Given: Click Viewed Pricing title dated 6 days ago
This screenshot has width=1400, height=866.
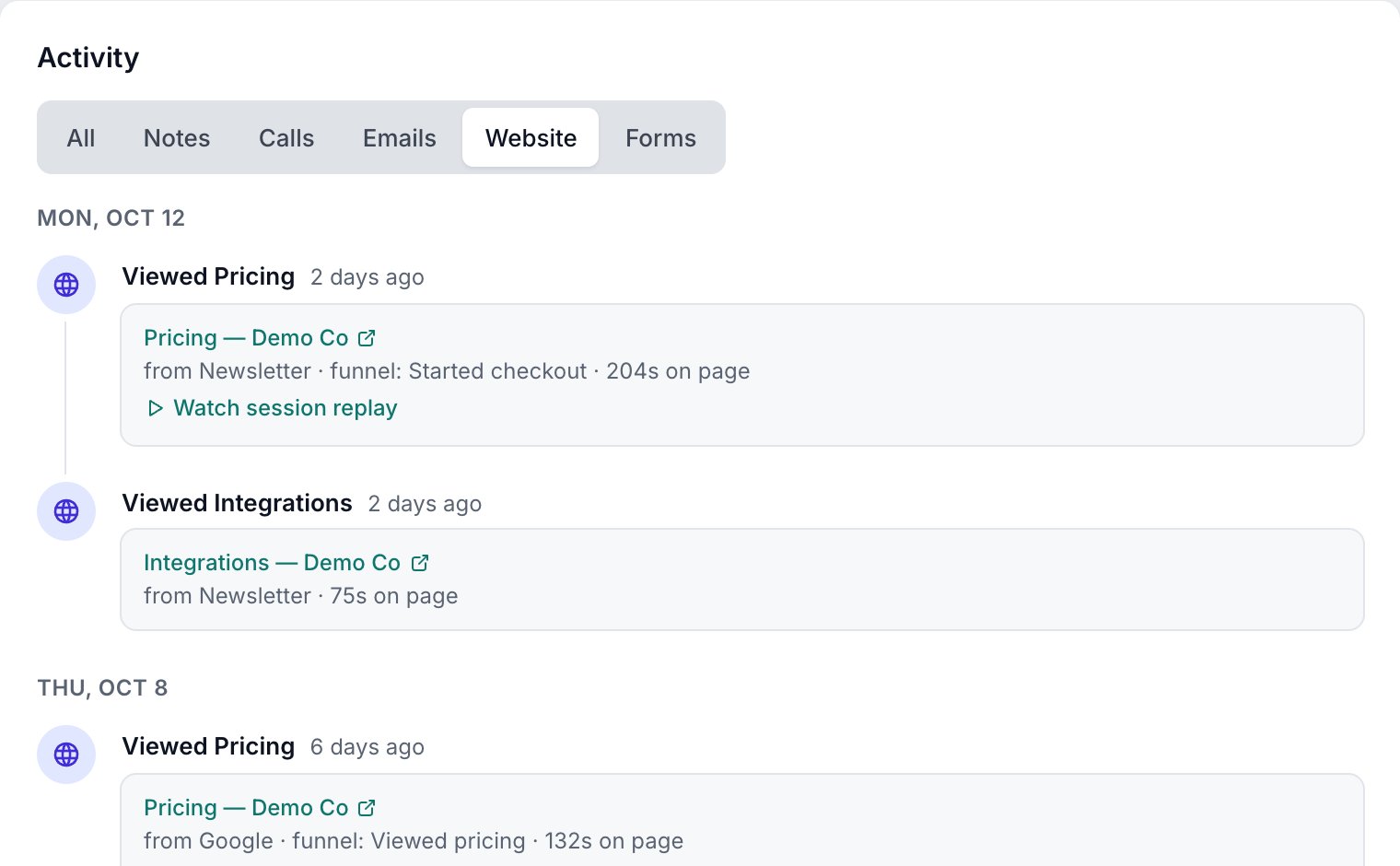Looking at the screenshot, I should (208, 746).
